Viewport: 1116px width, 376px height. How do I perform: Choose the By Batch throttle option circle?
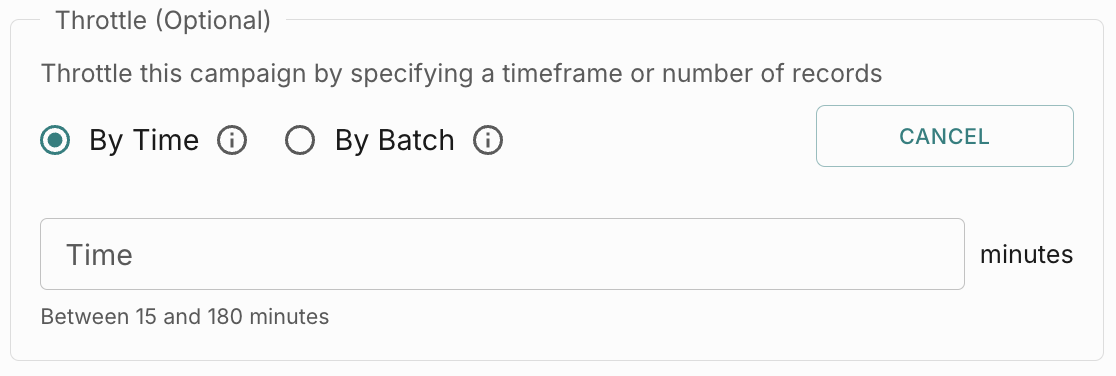coord(300,140)
